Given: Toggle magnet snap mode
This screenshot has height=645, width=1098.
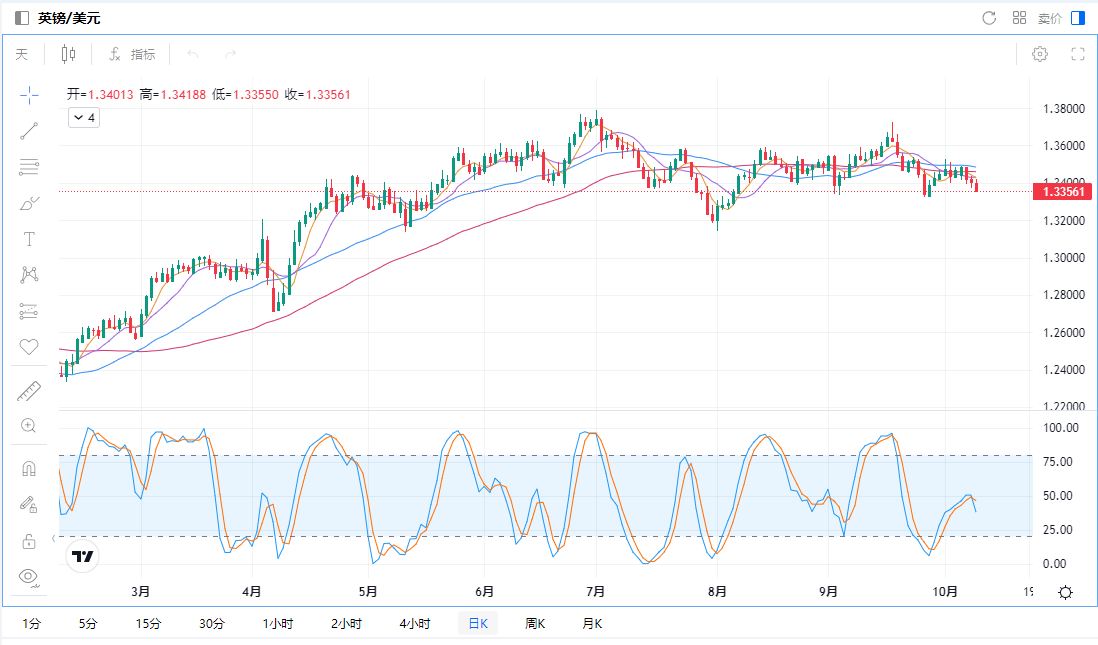Looking at the screenshot, I should [29, 469].
